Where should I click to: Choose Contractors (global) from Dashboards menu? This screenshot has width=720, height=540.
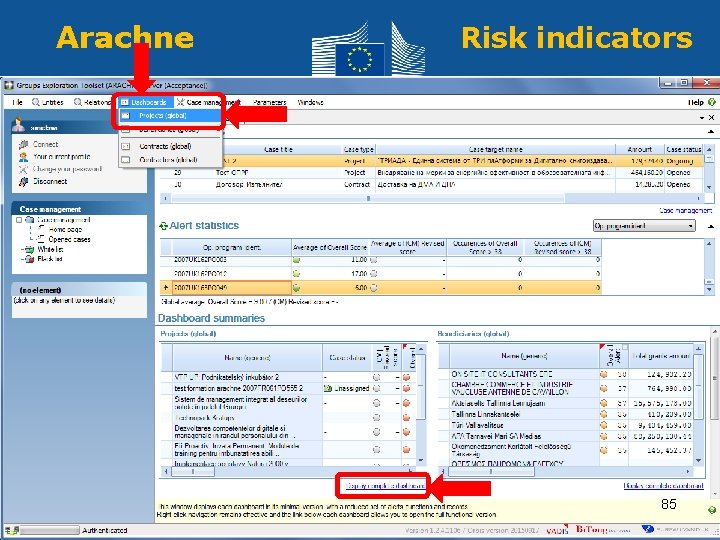coord(170,160)
